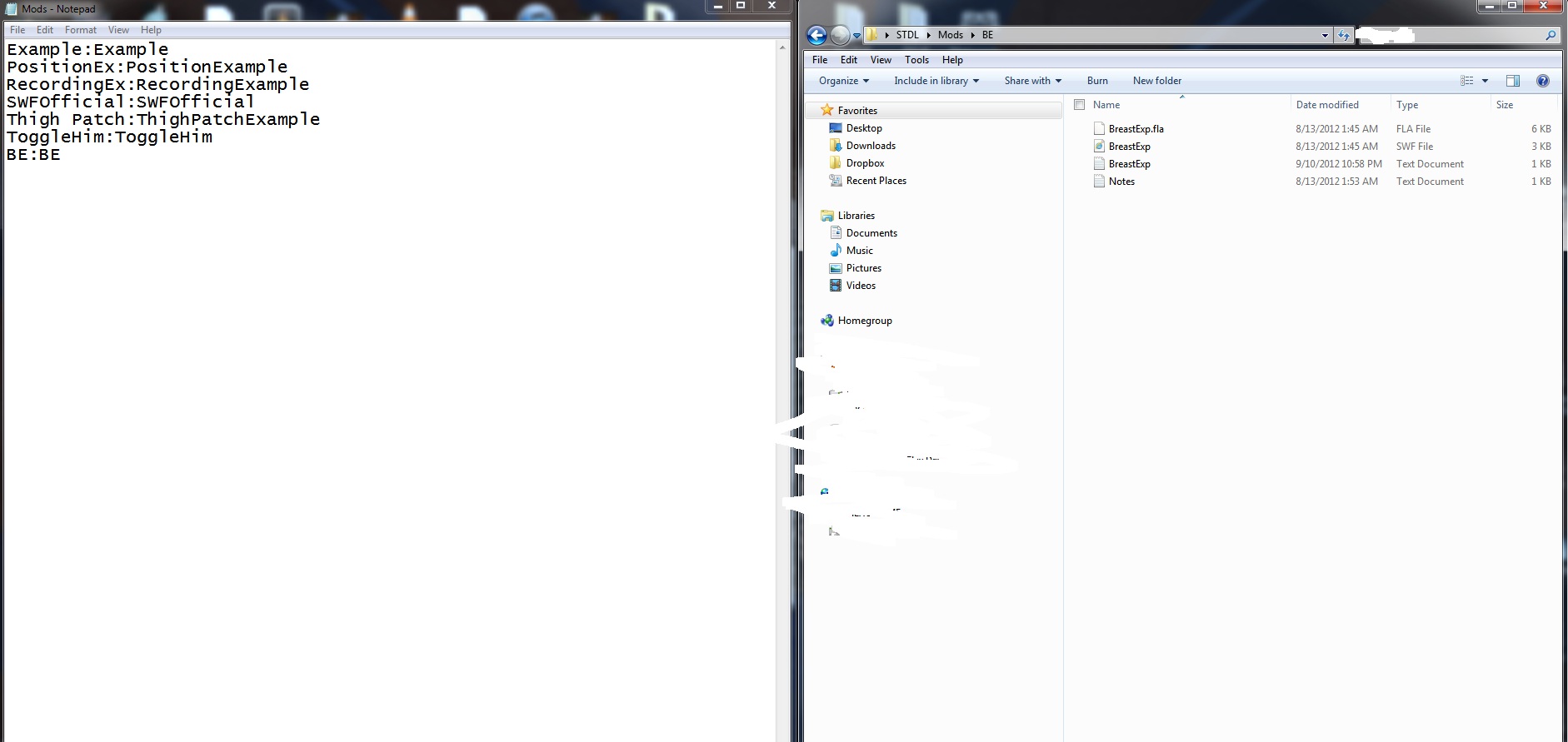Click the Back navigation arrow in Explorer
The height and width of the screenshot is (742, 1568).
pyautogui.click(x=816, y=35)
